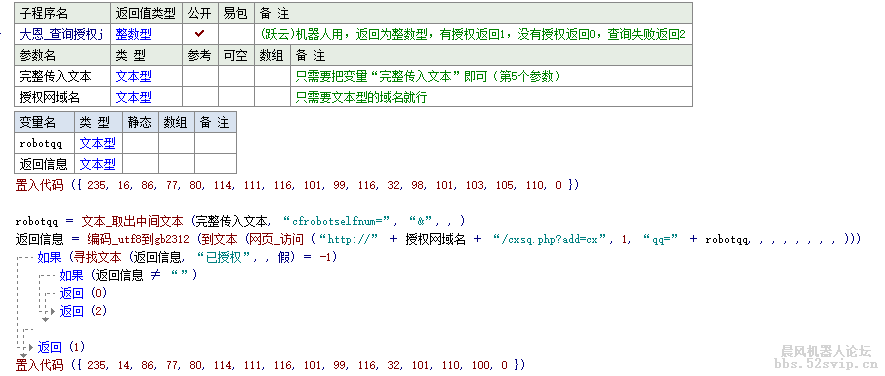Click the 返回值类型 header cell
This screenshot has width=885, height=376.
(x=146, y=13)
